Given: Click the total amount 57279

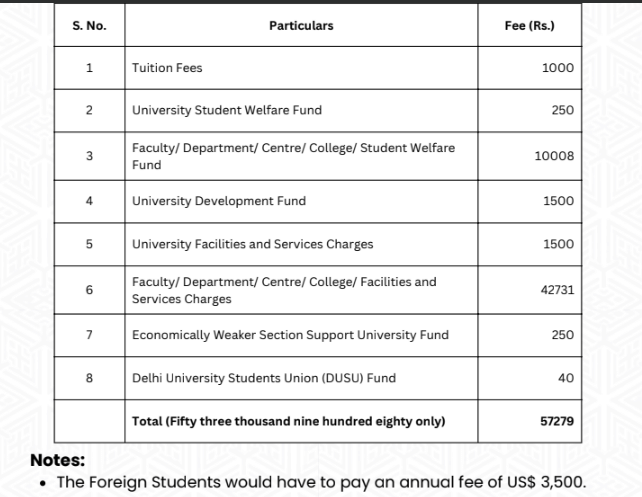Looking at the screenshot, I should [x=557, y=421].
